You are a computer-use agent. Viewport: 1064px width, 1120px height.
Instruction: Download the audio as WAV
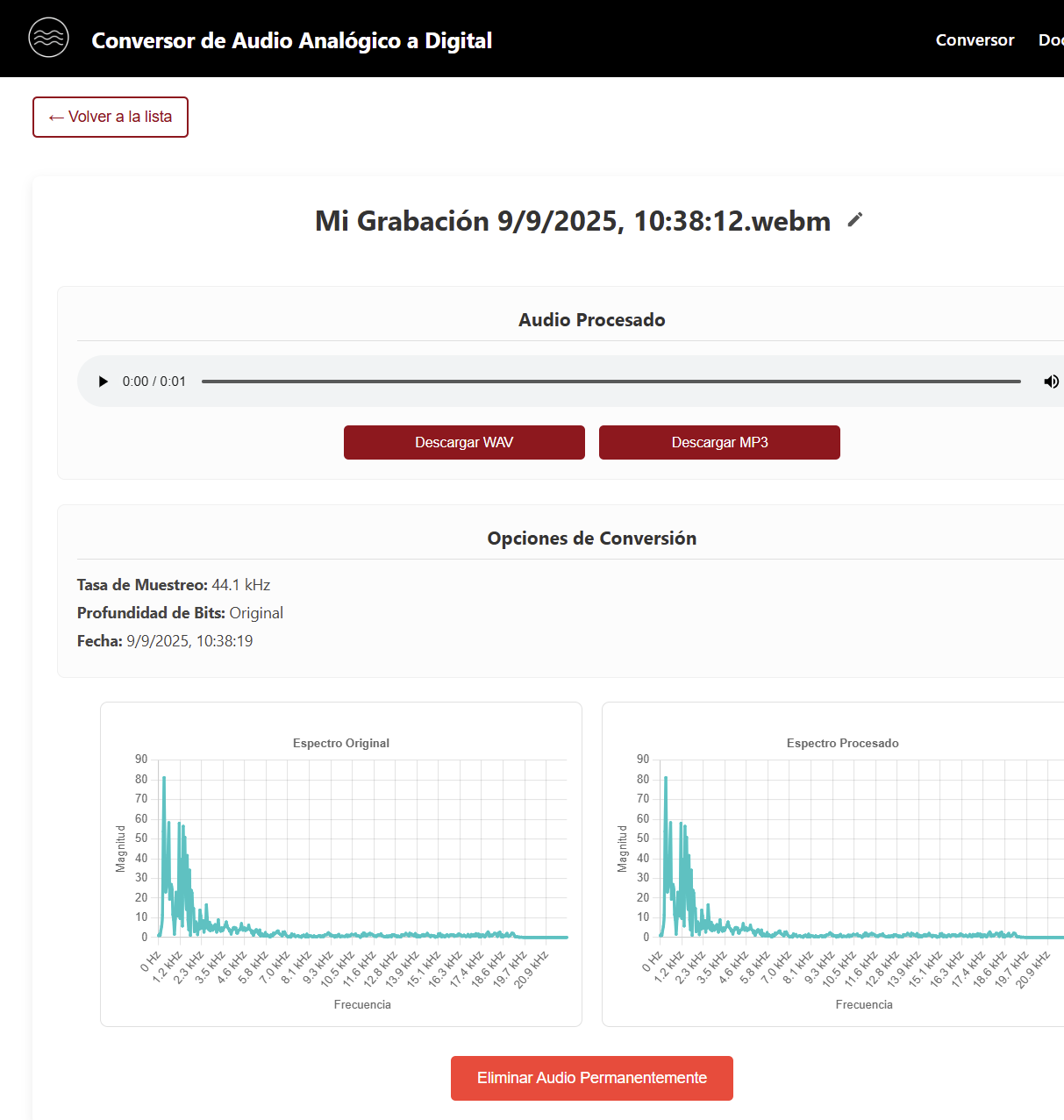click(464, 442)
